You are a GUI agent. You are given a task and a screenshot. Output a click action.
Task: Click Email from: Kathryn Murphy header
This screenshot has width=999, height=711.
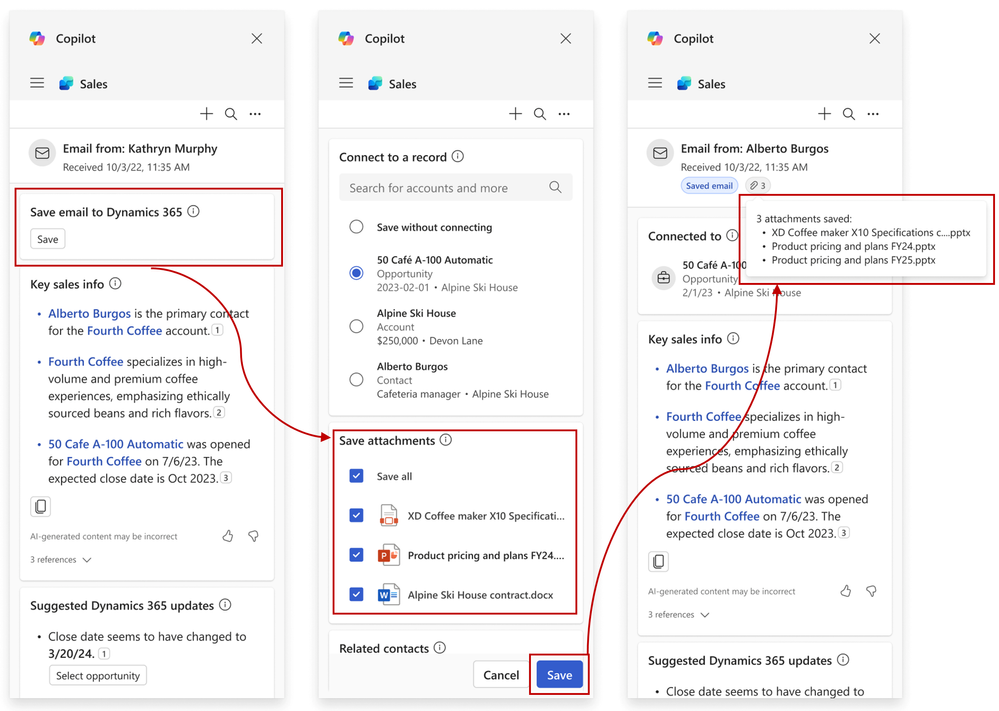coord(140,148)
